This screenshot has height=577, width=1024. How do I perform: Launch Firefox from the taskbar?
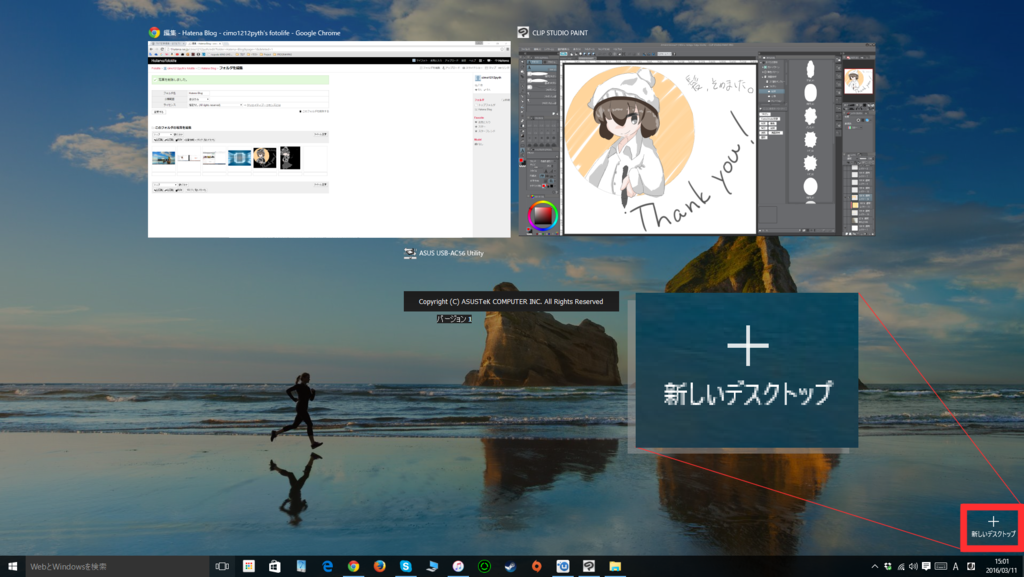click(x=379, y=566)
